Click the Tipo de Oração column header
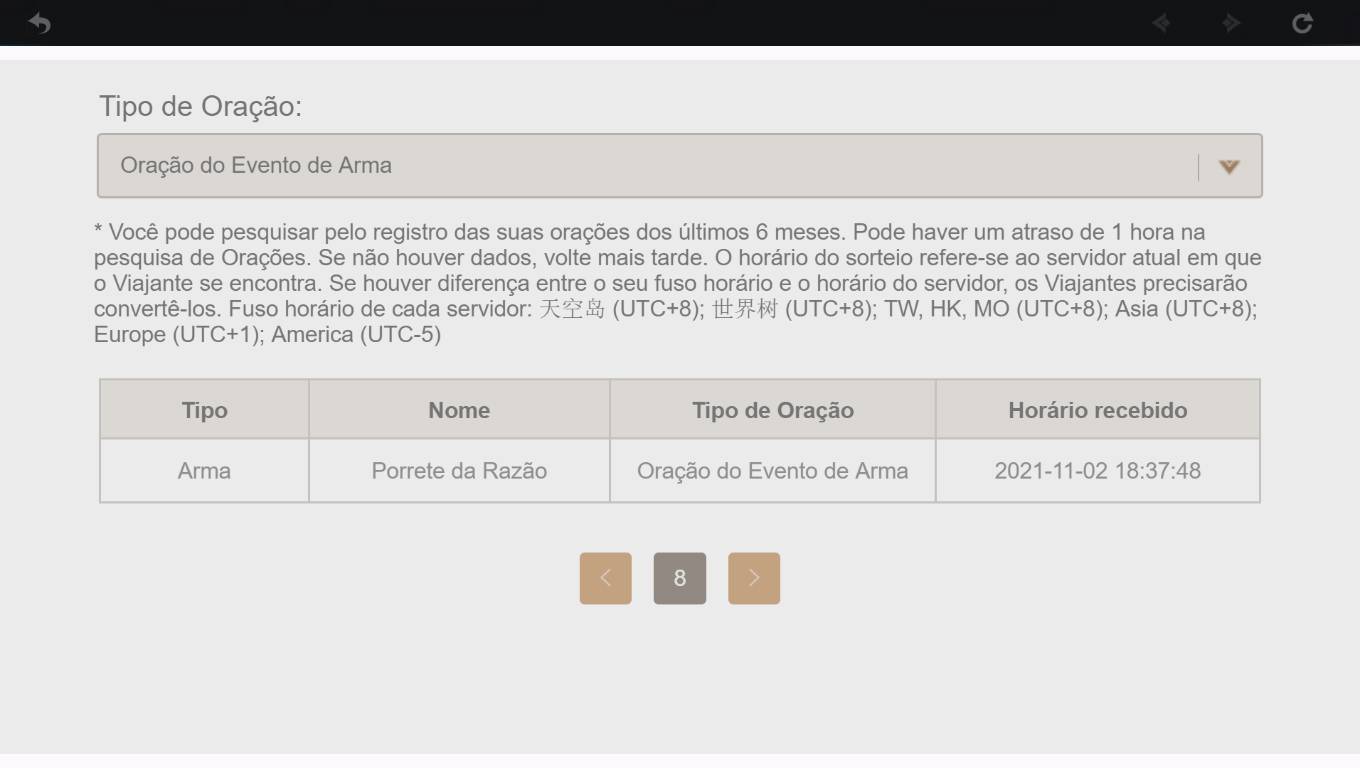Image resolution: width=1360 pixels, height=768 pixels. pos(773,410)
